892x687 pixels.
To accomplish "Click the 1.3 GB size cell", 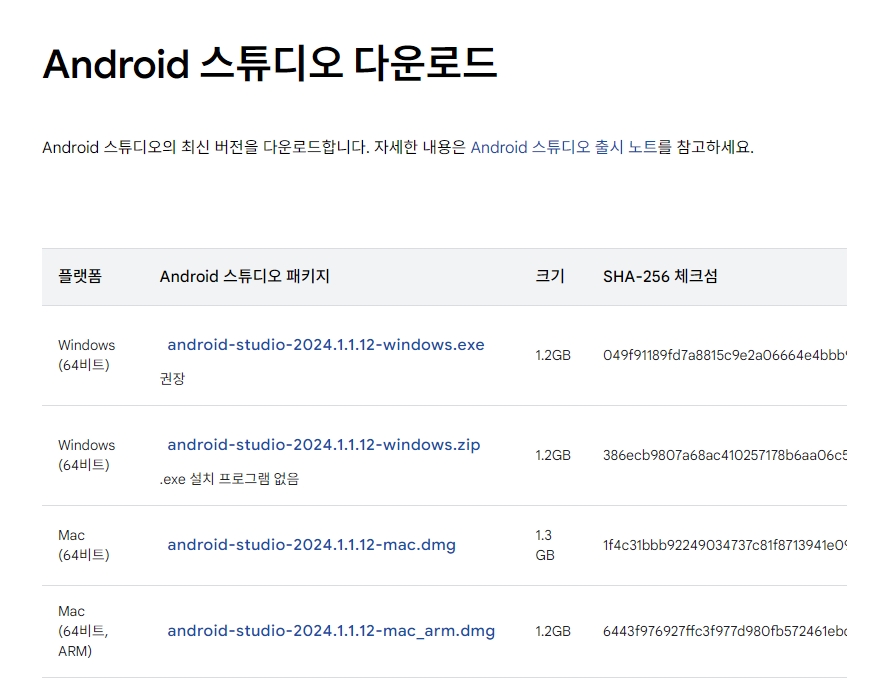I will pyautogui.click(x=545, y=545).
